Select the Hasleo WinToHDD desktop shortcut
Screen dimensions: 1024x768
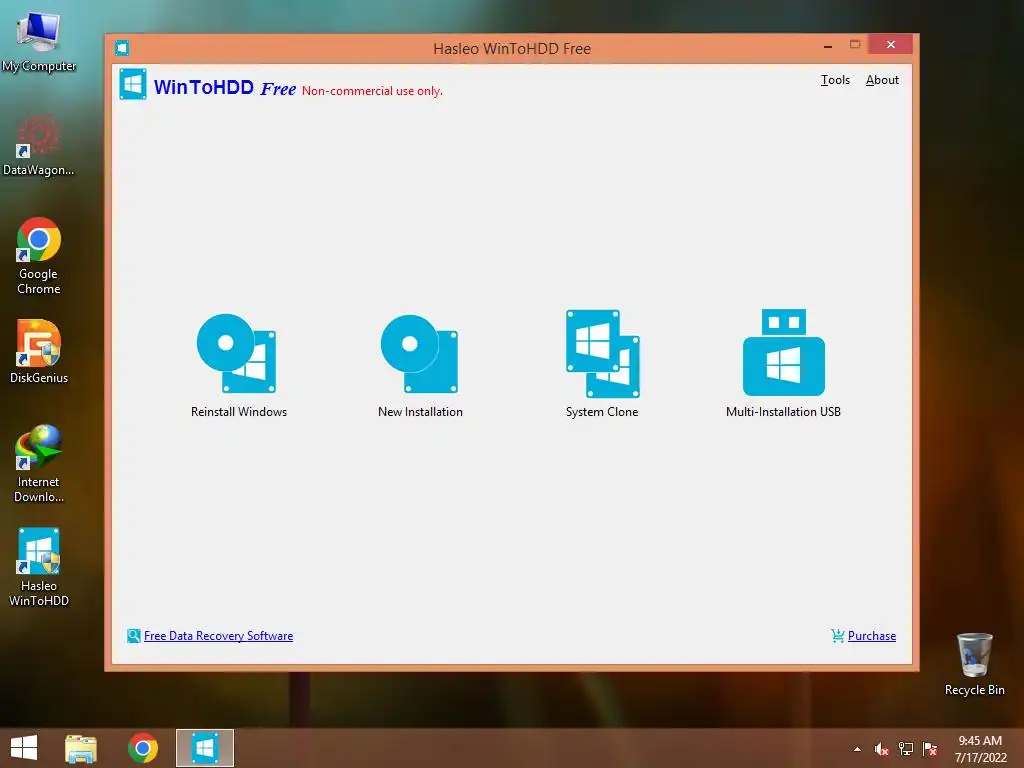39,568
